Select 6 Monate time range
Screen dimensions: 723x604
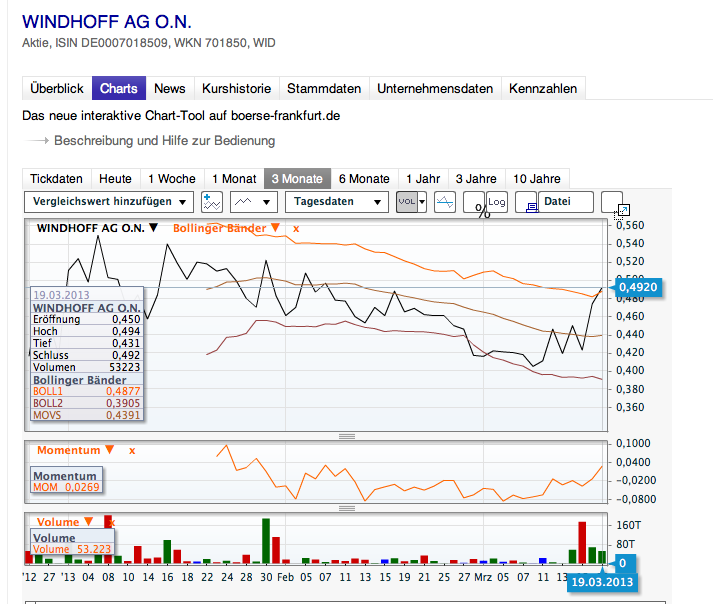click(364, 178)
